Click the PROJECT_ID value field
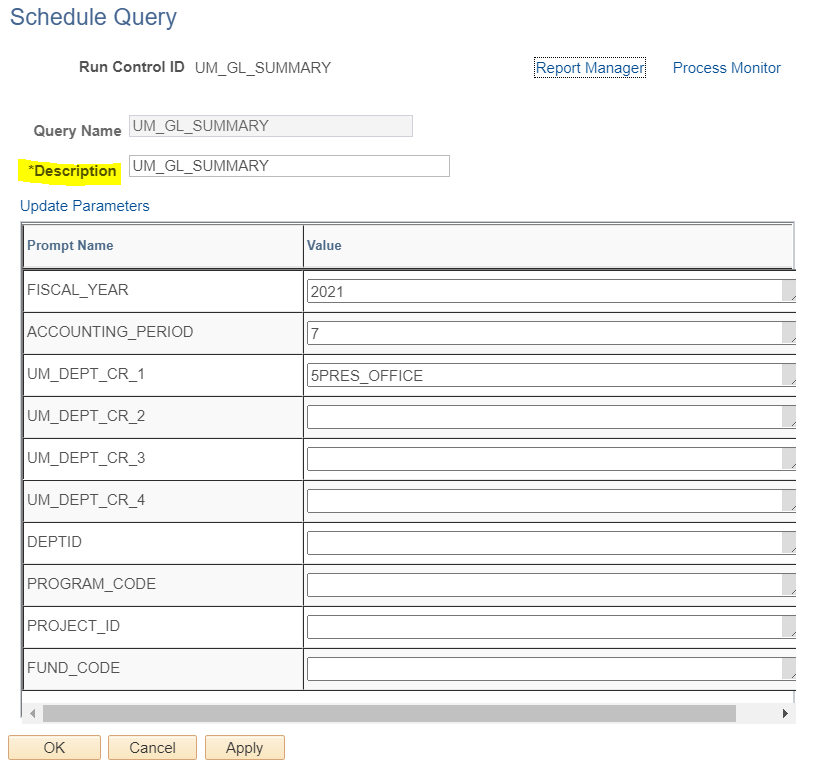 click(x=551, y=627)
